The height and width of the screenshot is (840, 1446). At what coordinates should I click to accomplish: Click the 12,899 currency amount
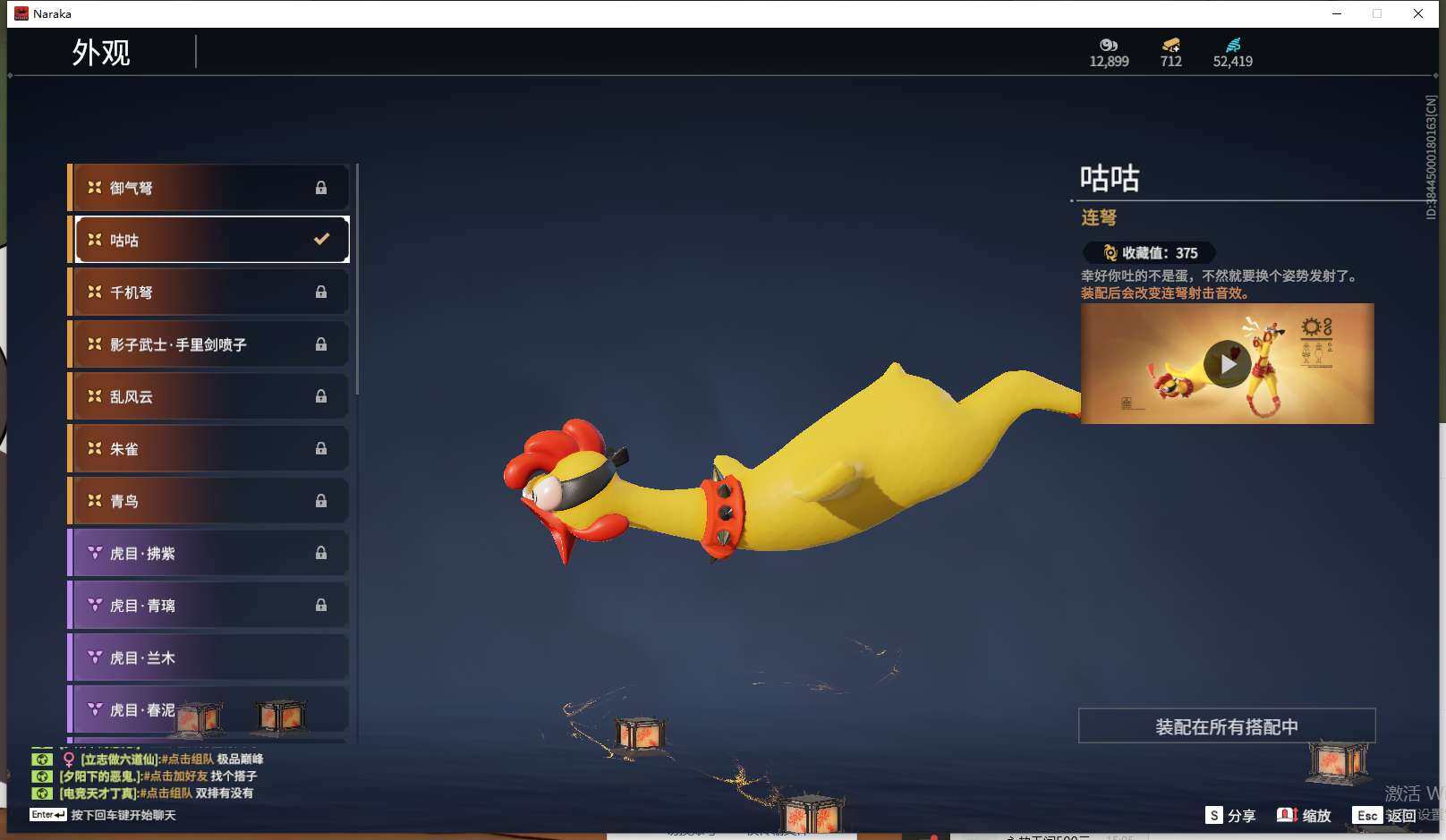click(1109, 62)
